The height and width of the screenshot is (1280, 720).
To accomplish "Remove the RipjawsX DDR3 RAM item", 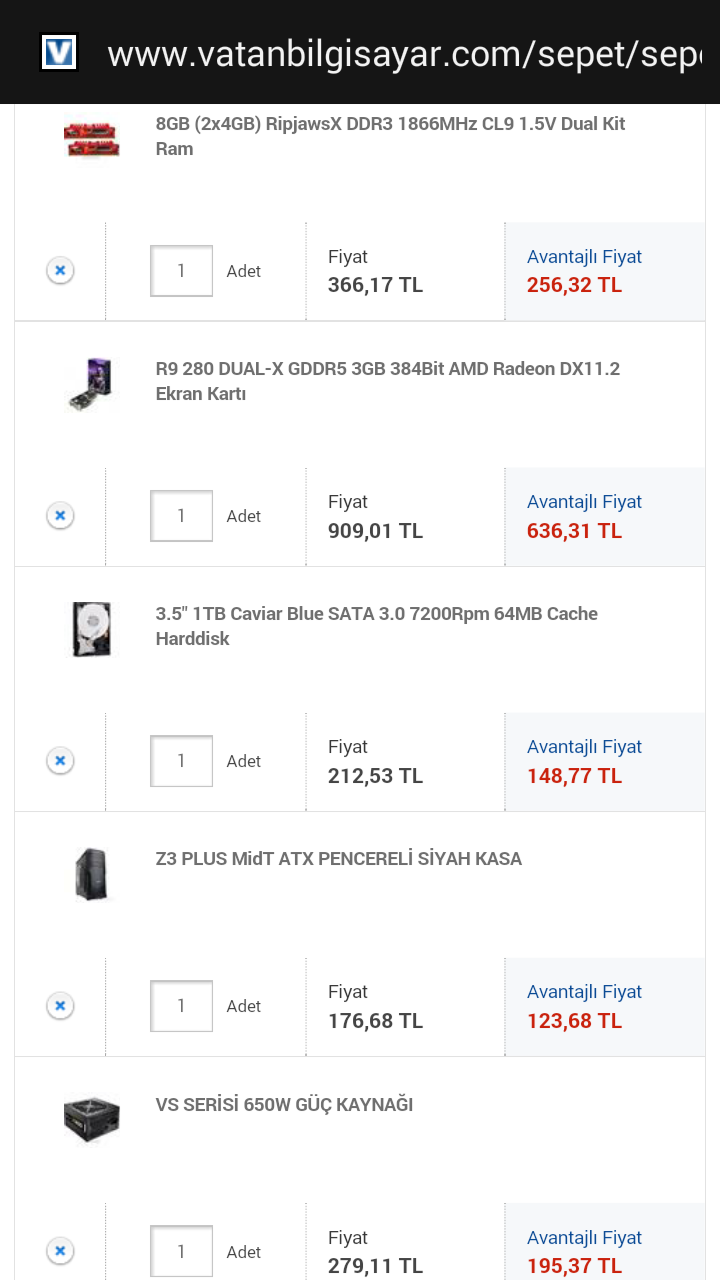I will coord(60,270).
